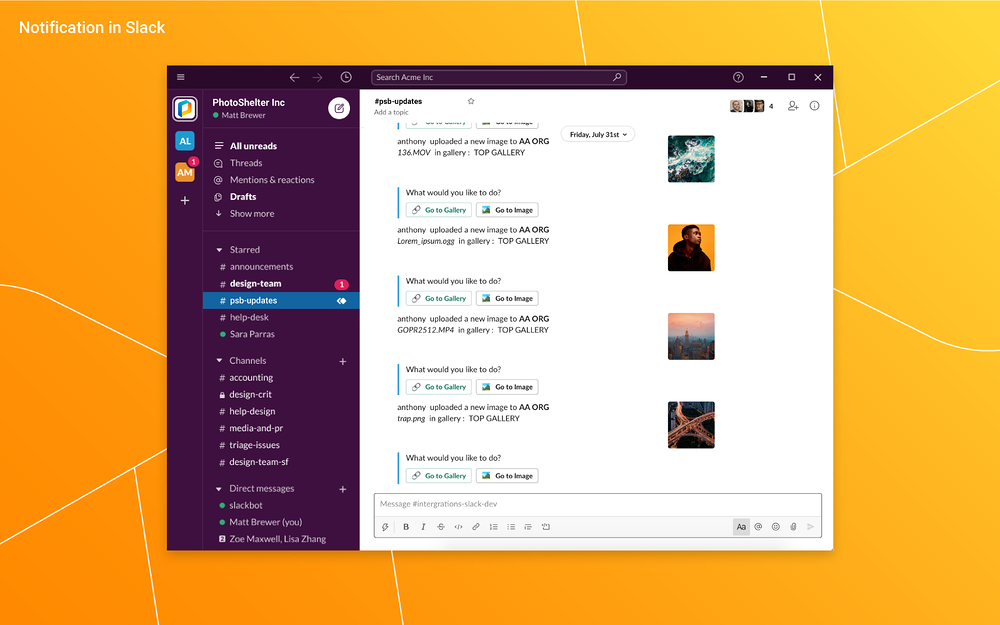
Task: Click Add a topic link
Action: 391,112
